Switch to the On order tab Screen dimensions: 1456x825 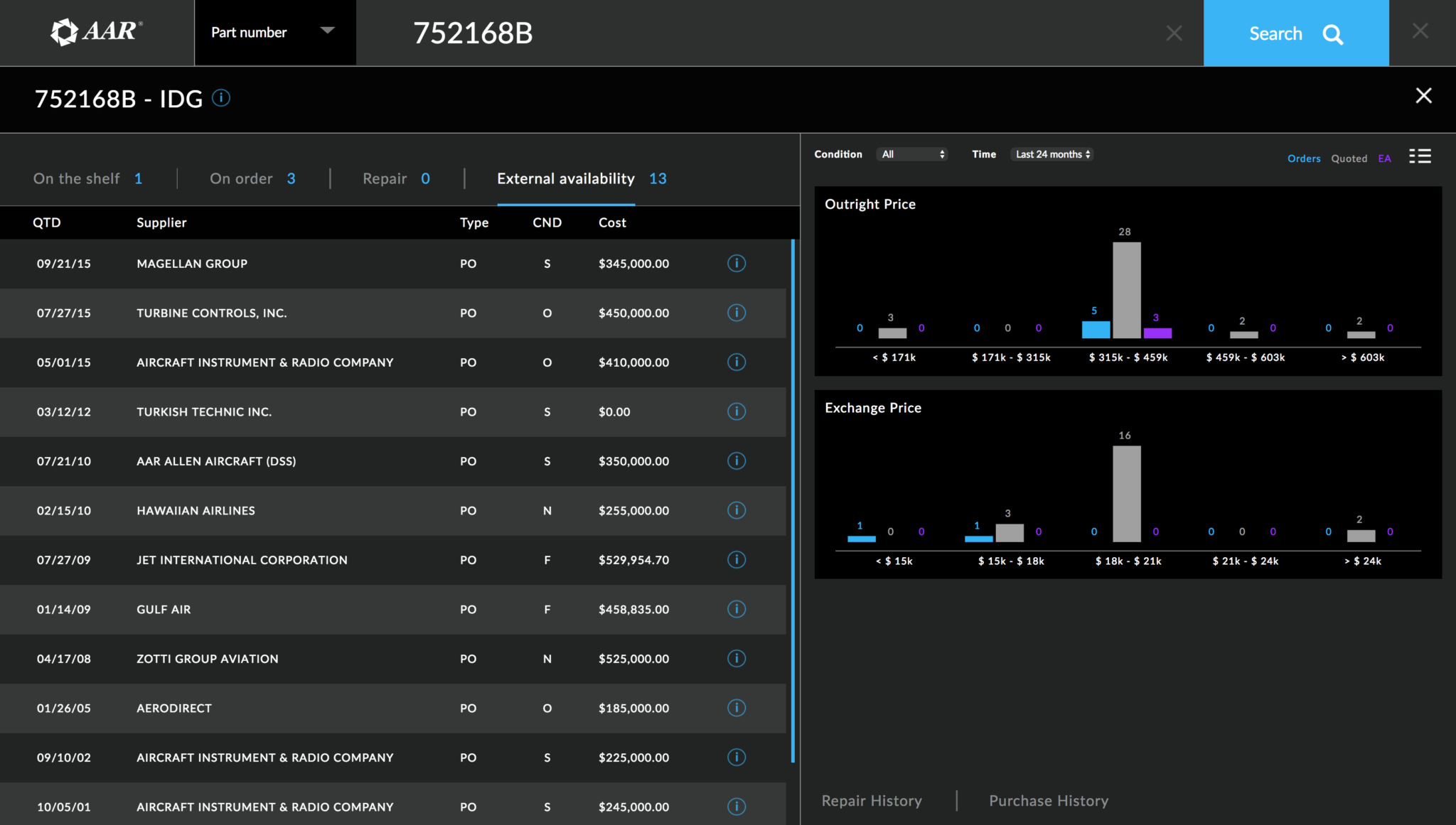252,178
